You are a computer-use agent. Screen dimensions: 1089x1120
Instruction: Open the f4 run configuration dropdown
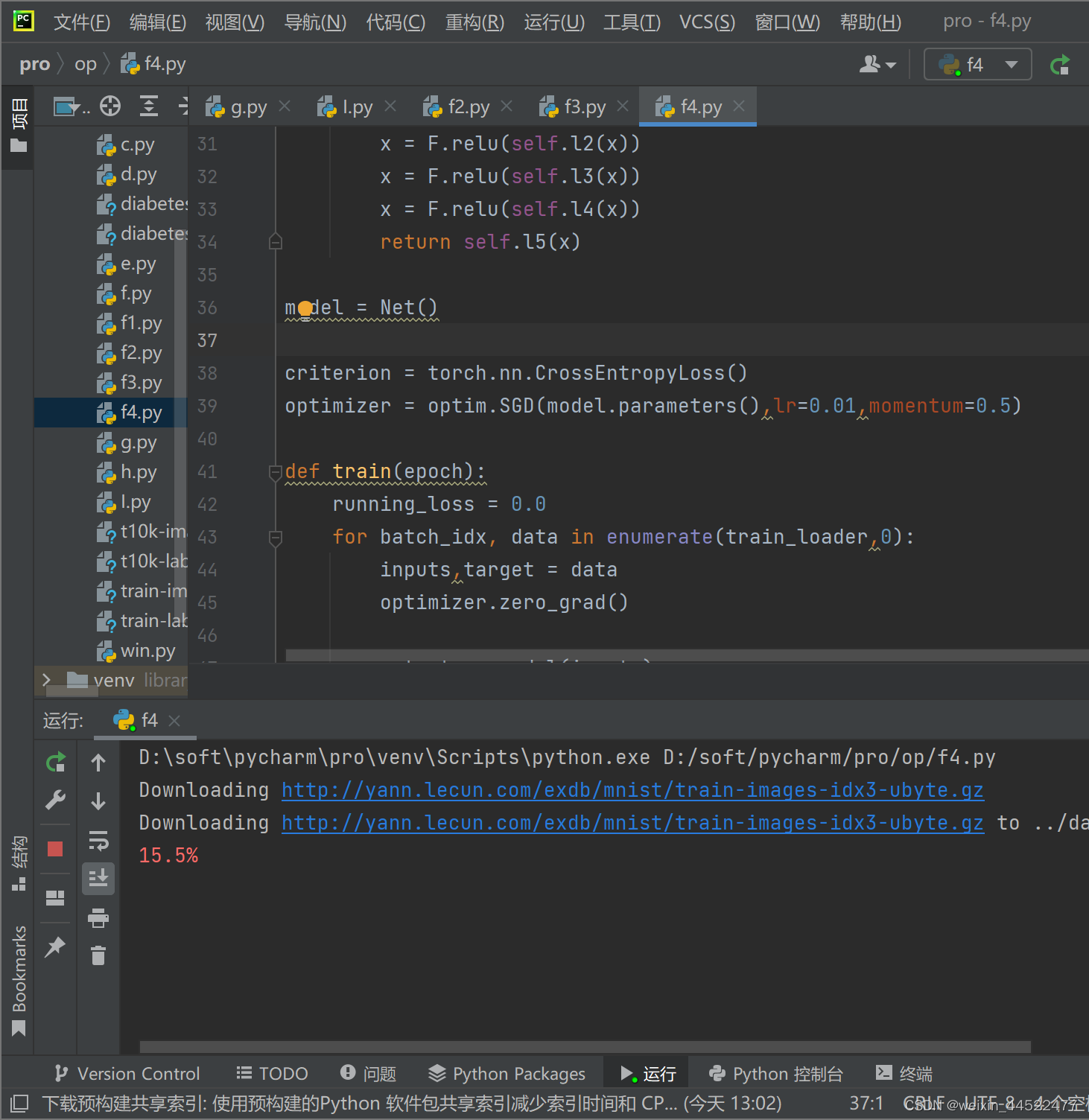978,65
